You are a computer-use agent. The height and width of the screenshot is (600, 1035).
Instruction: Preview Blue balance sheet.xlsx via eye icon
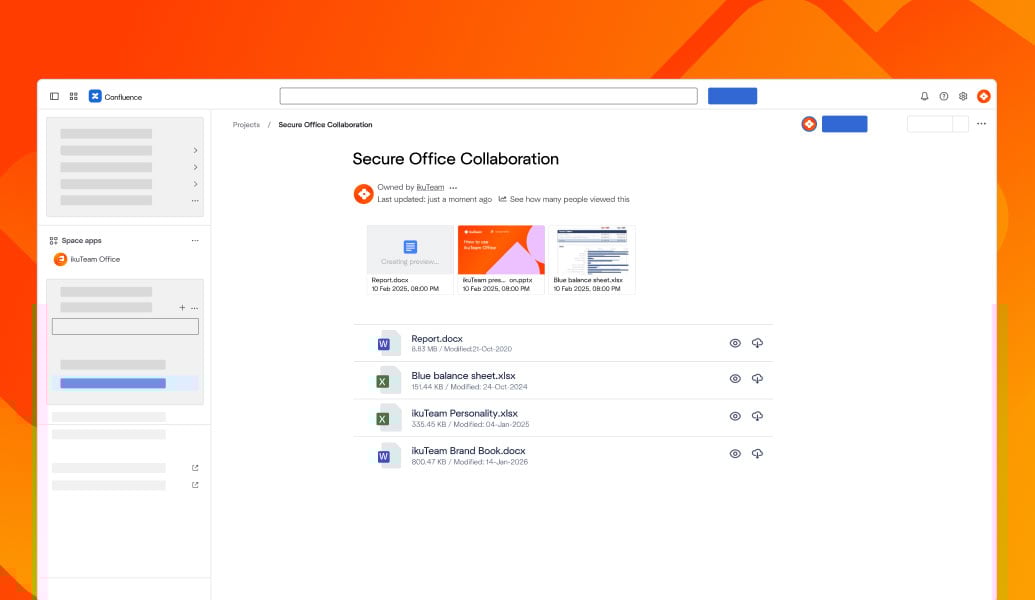[735, 379]
